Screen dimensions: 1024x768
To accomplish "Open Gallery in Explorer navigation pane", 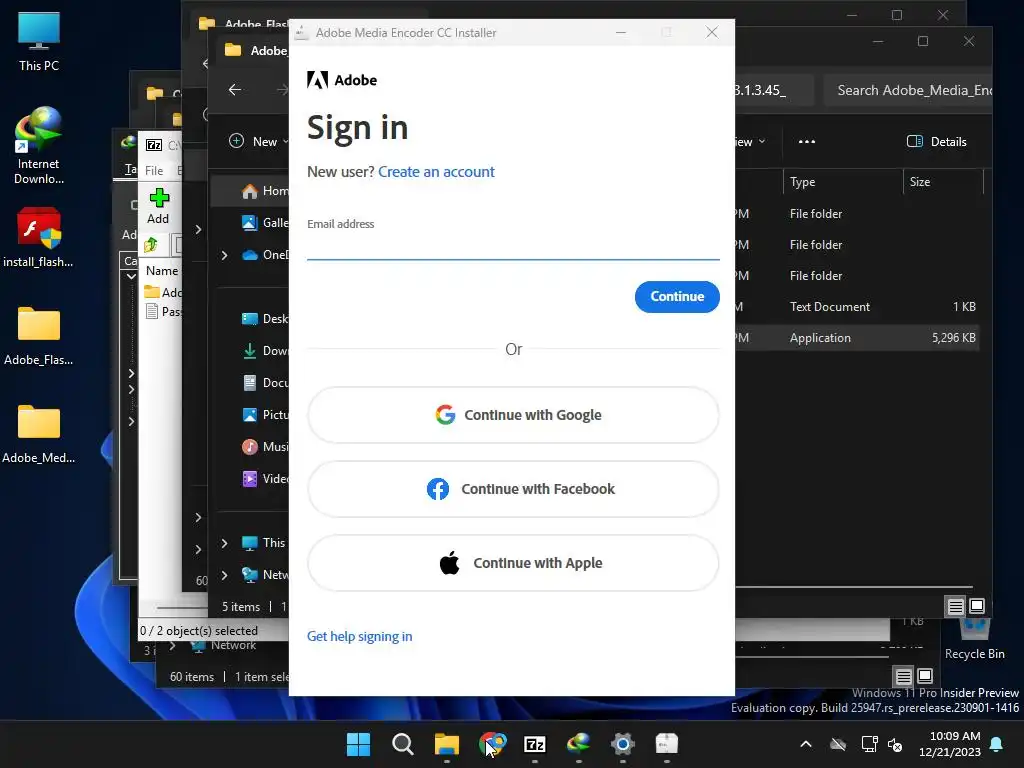I will pyautogui.click(x=264, y=223).
